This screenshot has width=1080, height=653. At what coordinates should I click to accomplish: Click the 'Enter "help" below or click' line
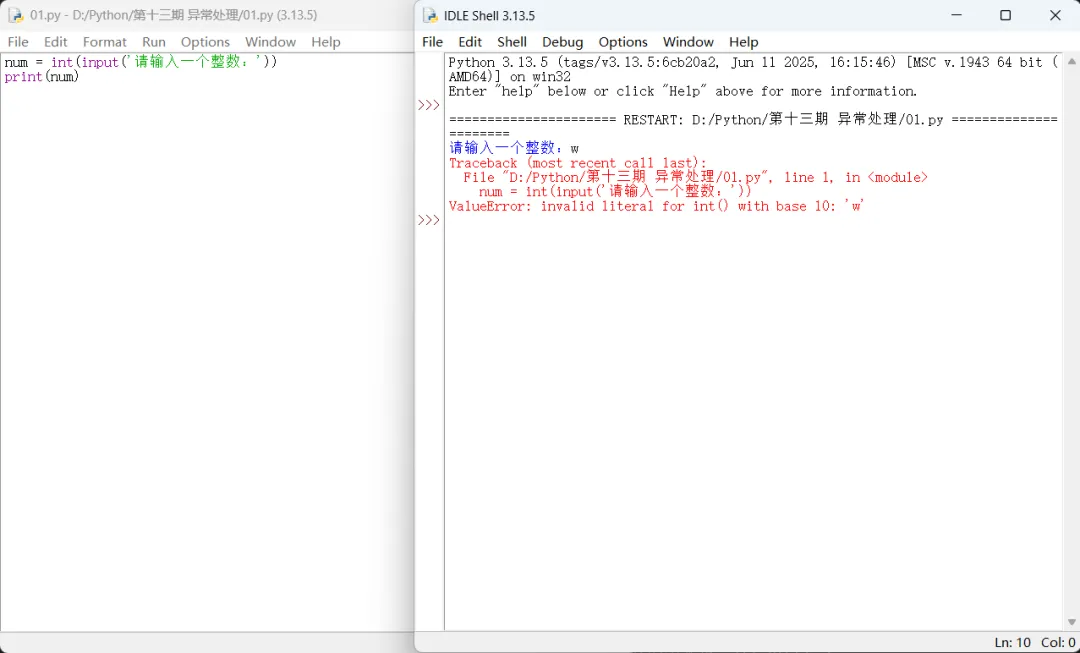coord(683,91)
